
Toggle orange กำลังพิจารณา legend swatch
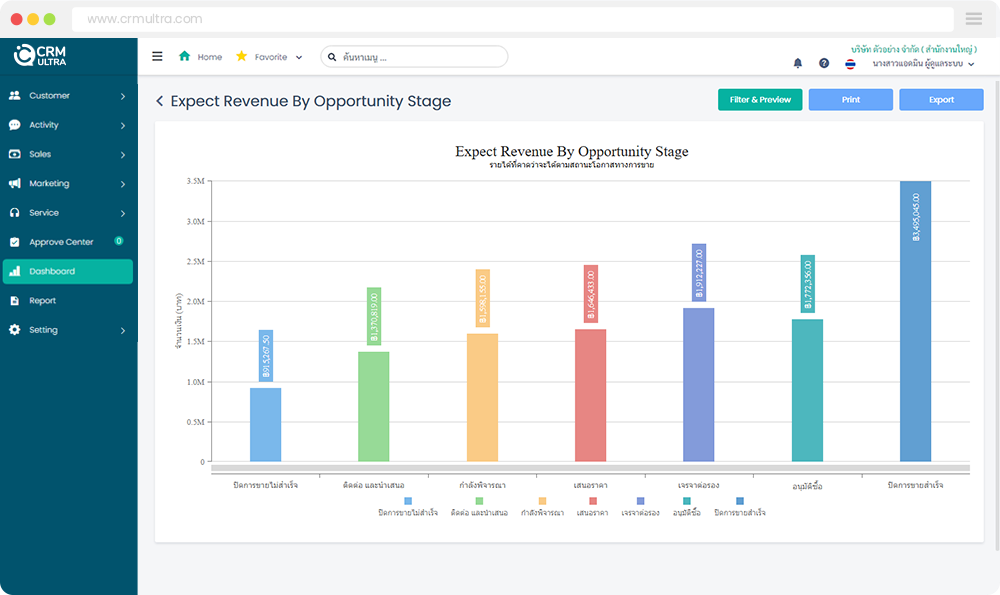click(x=543, y=501)
